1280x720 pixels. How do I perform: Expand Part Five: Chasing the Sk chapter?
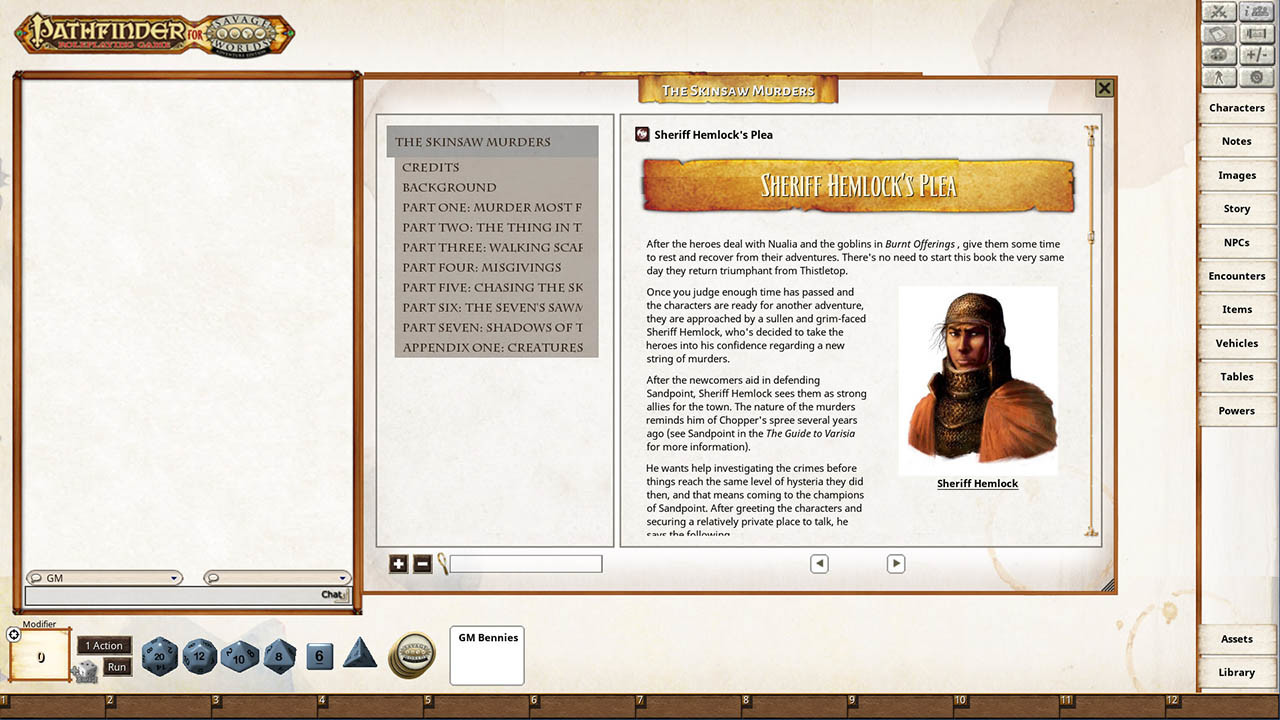point(492,287)
